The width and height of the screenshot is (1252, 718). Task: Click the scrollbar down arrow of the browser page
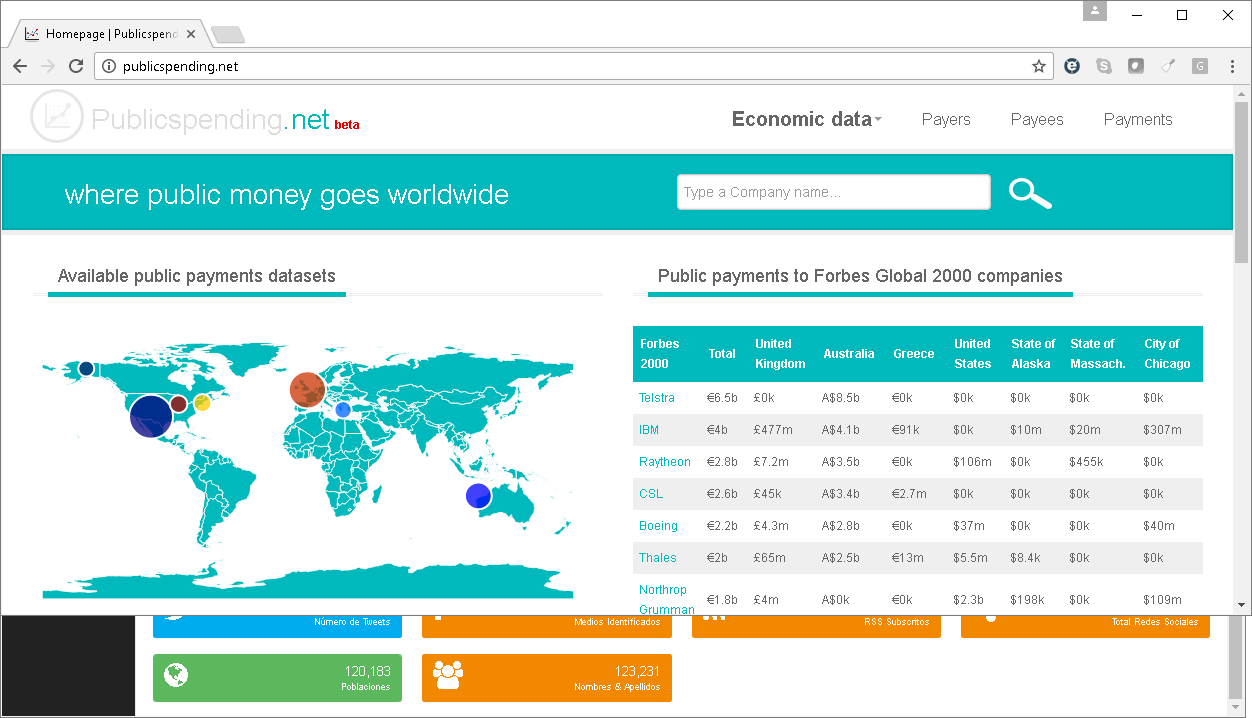point(1241,605)
